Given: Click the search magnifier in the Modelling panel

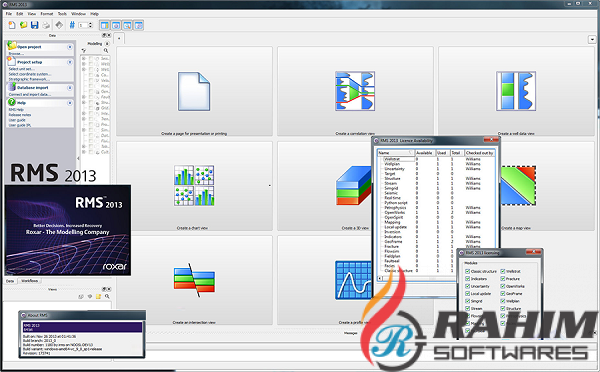Looking at the screenshot, I should point(106,51).
